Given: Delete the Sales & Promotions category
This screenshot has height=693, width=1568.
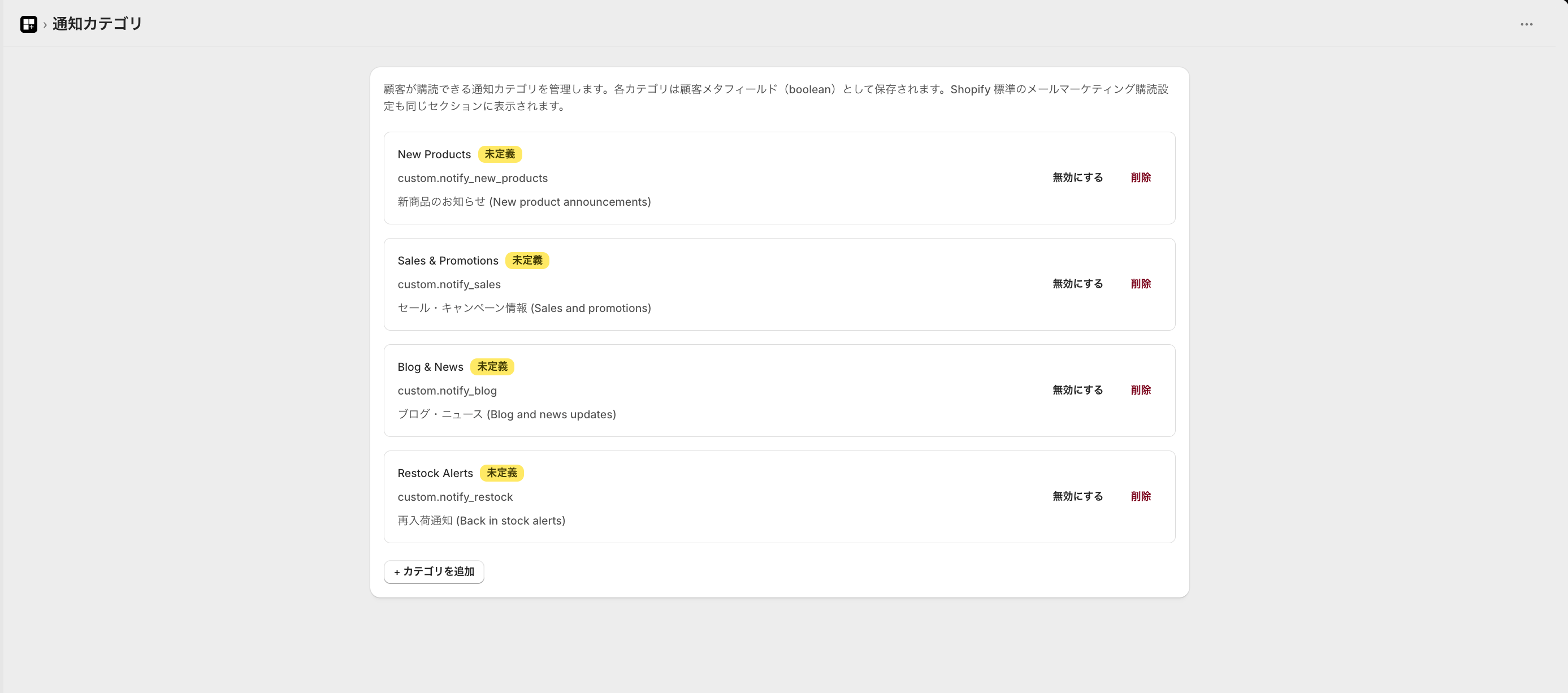Looking at the screenshot, I should [1141, 284].
